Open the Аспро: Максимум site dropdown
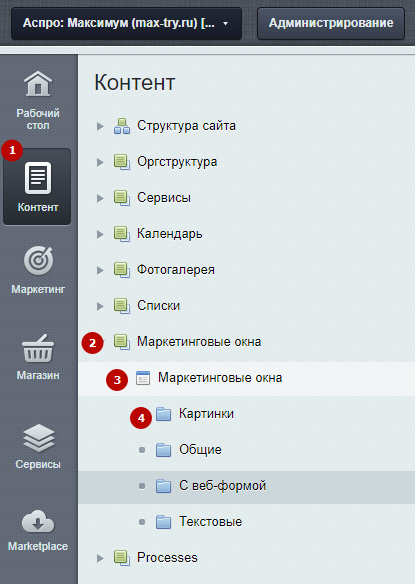415x584 pixels. 126,23
